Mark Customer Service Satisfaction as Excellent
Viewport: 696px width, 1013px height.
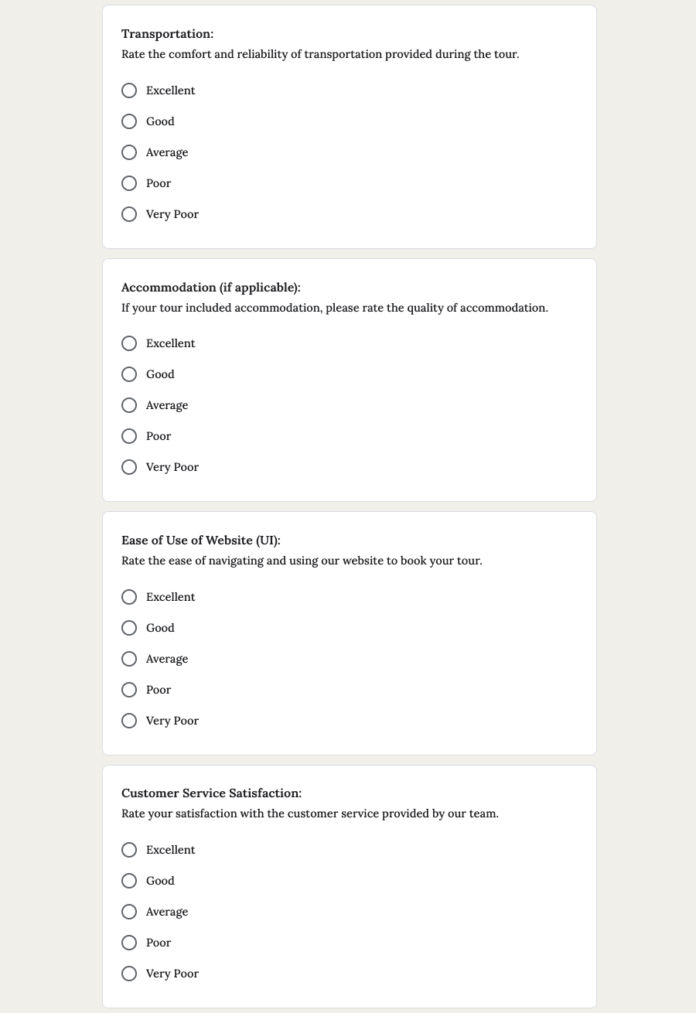pos(129,849)
